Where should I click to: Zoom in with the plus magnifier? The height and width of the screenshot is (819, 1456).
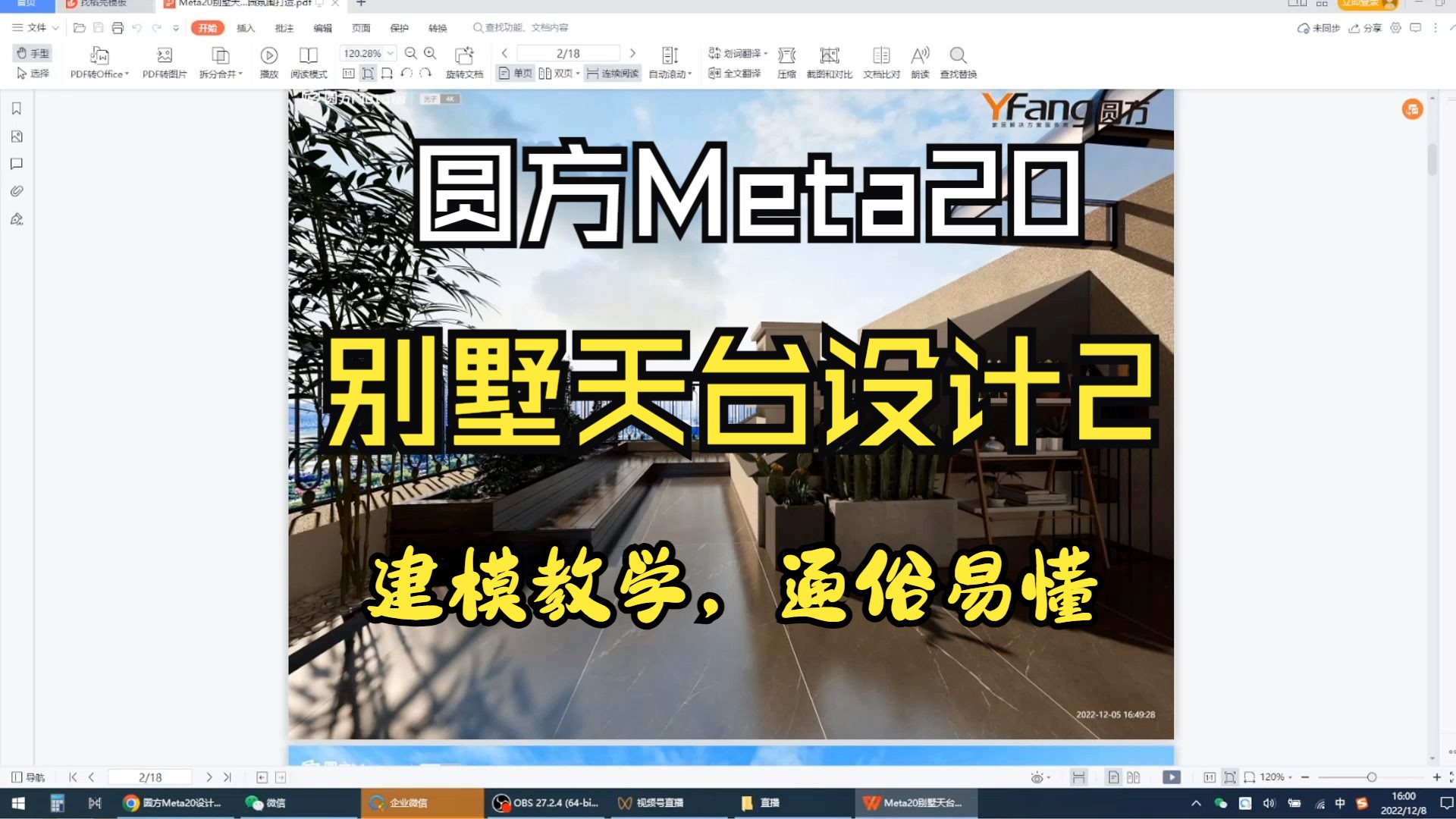pyautogui.click(x=430, y=53)
